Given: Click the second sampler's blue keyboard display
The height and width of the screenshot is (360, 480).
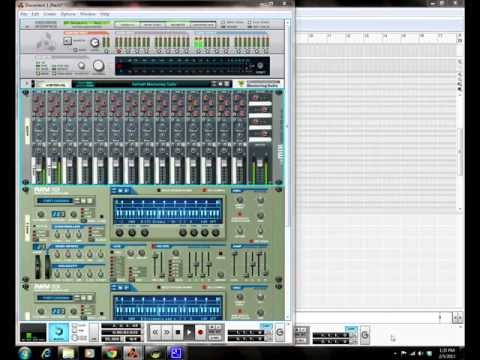Looking at the screenshot, I should [x=168, y=307].
